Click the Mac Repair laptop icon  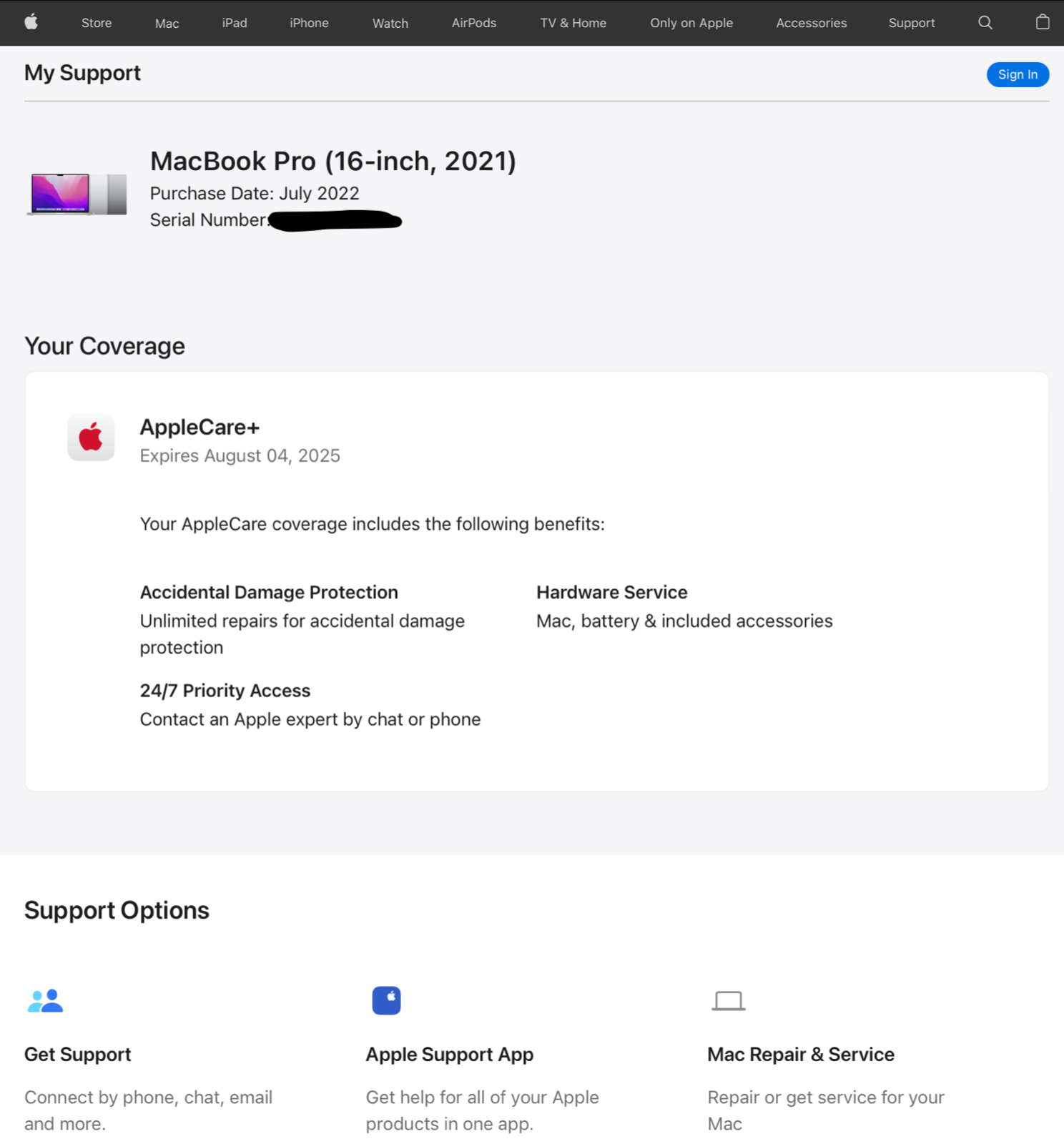[x=728, y=1000]
